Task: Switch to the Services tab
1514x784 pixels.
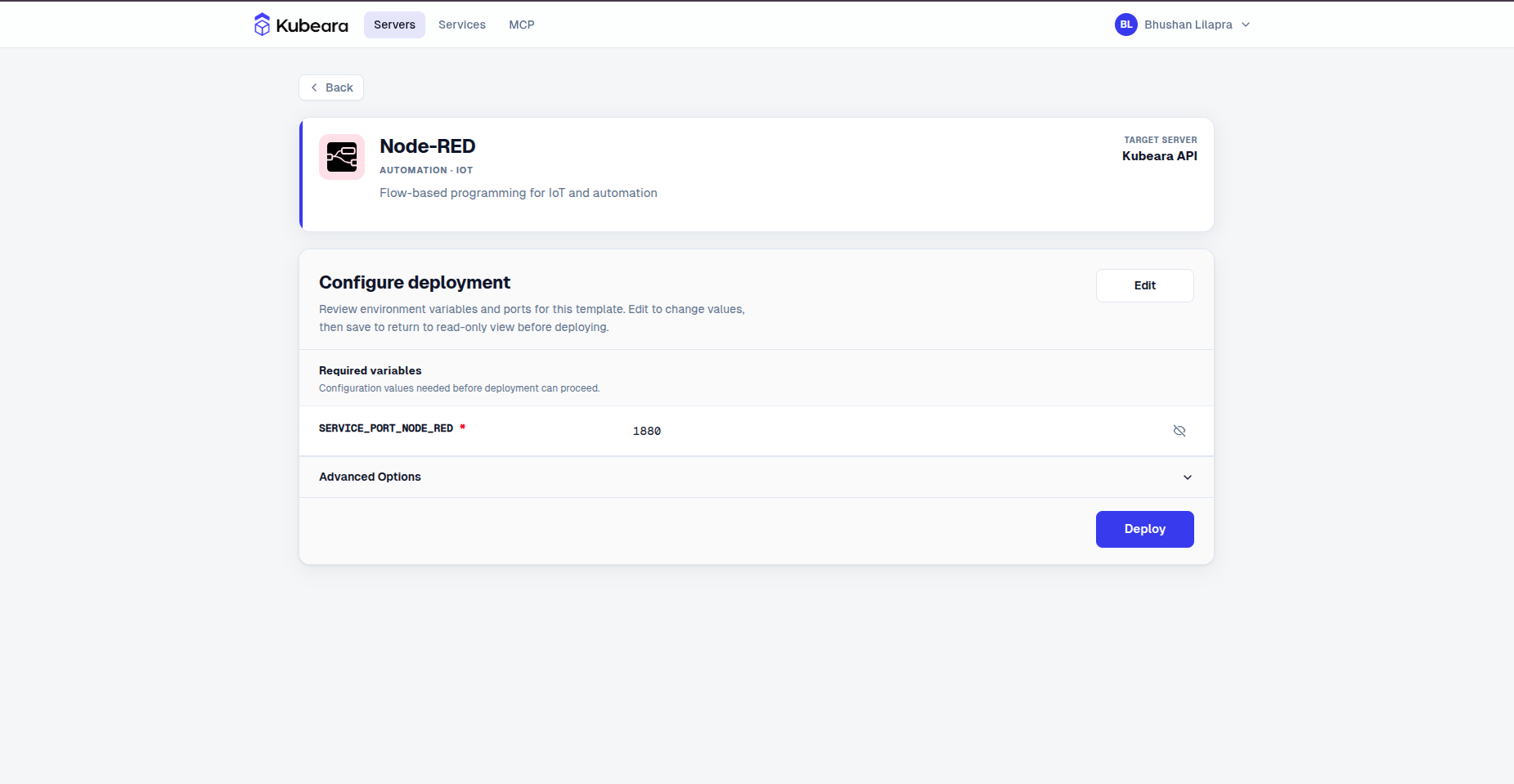Action: tap(462, 25)
